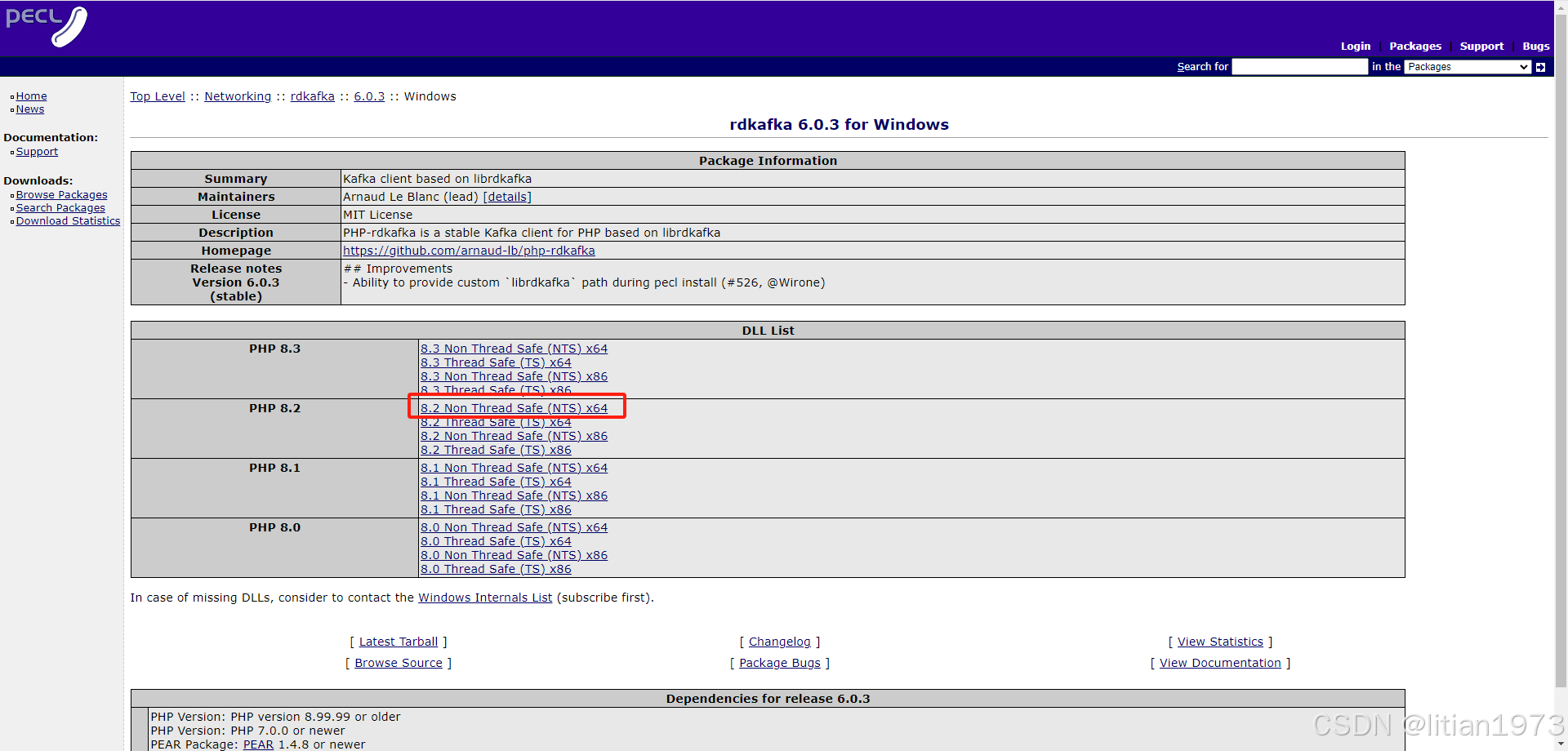Open the Packages top menu item
Viewport: 1568px width, 751px height.
[1415, 47]
